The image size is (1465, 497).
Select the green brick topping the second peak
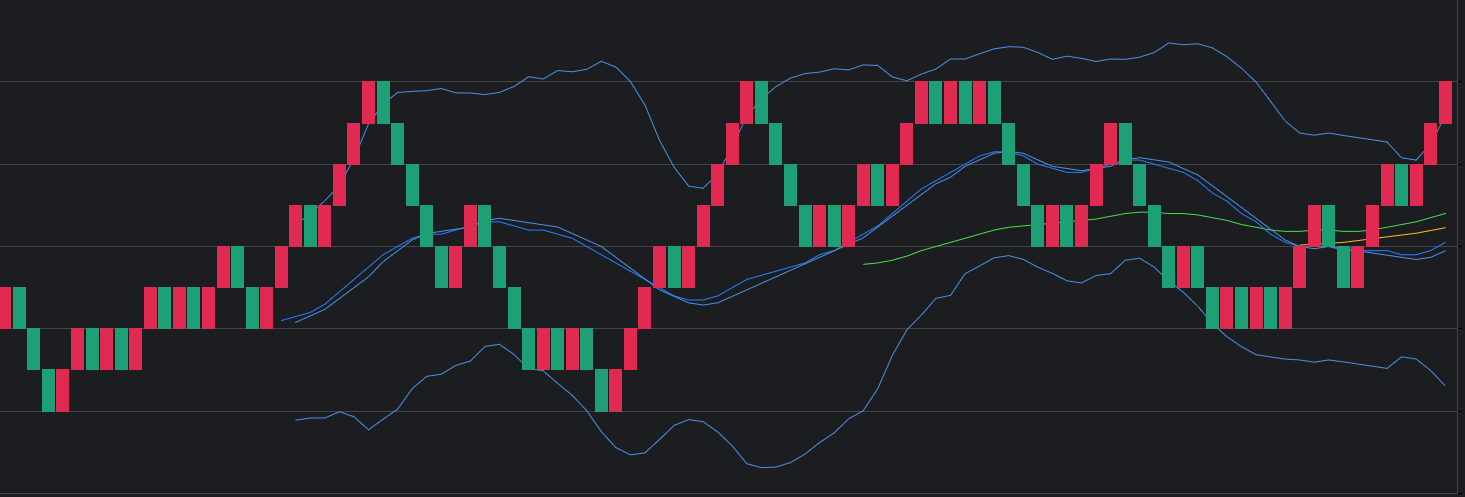(761, 102)
